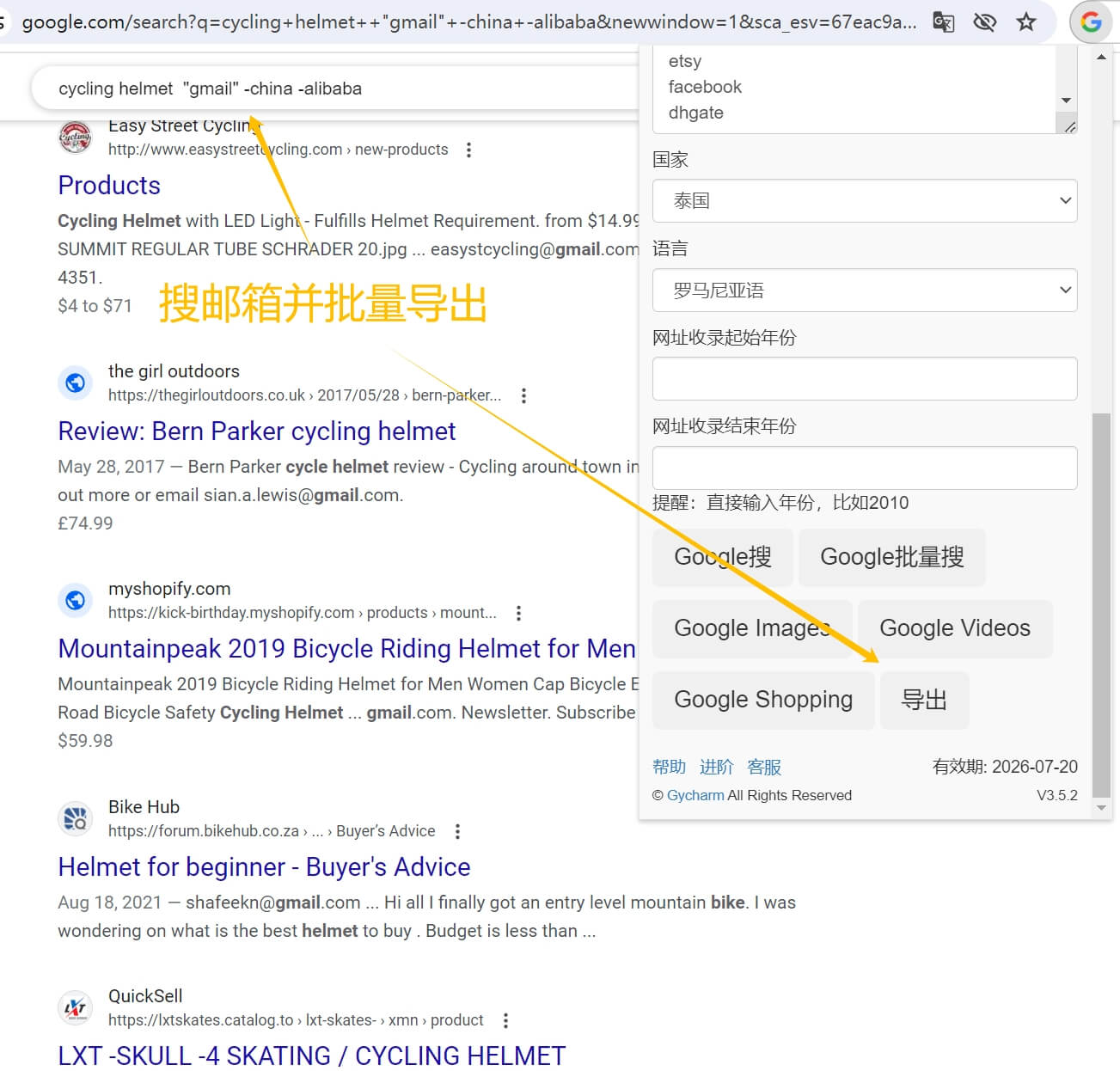Image resolution: width=1120 pixels, height=1071 pixels.
Task: Click the crossed-out eye tracking icon
Action: click(985, 22)
